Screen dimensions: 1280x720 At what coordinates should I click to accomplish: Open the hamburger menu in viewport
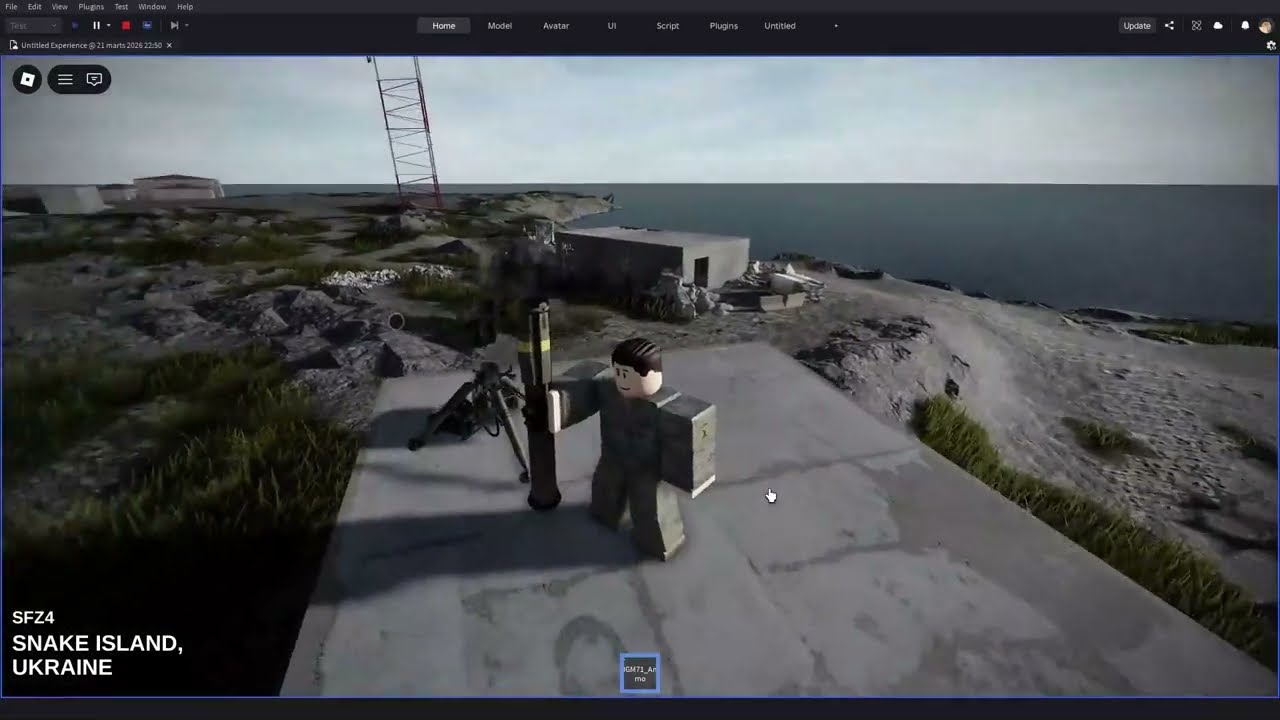point(65,79)
